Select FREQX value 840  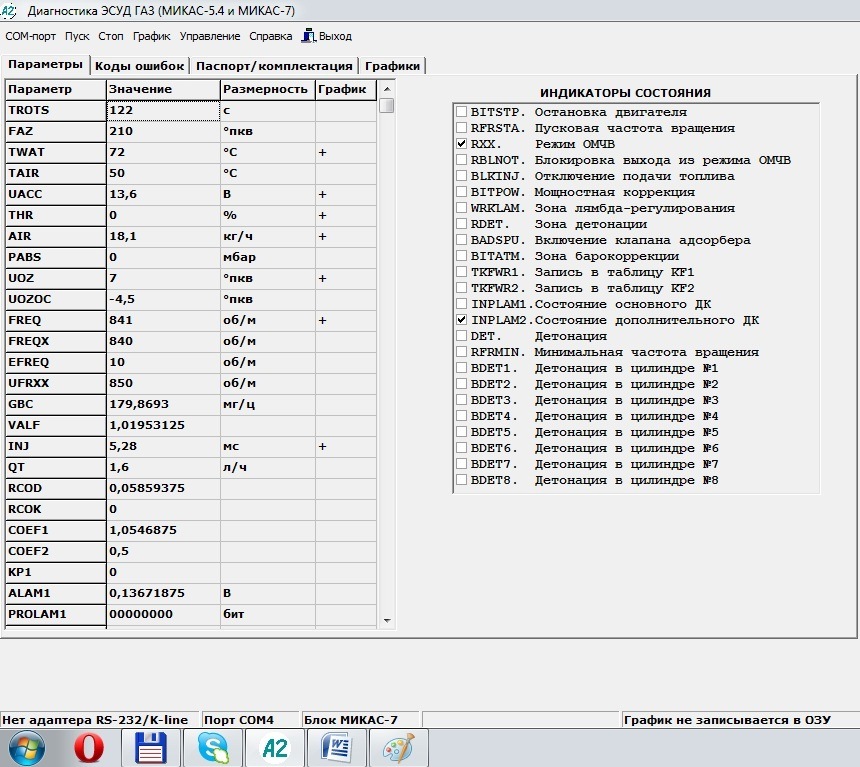pos(163,341)
